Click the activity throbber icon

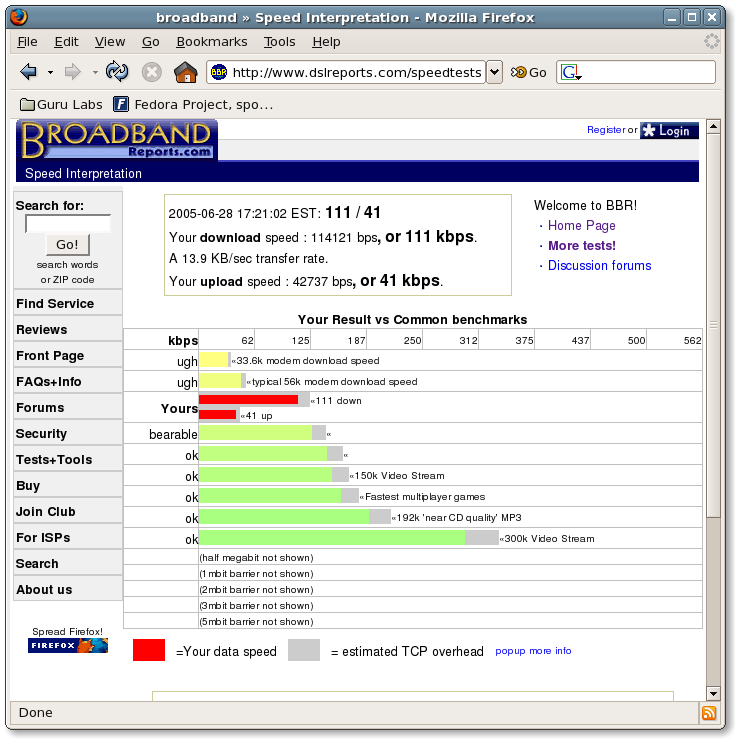tap(711, 41)
